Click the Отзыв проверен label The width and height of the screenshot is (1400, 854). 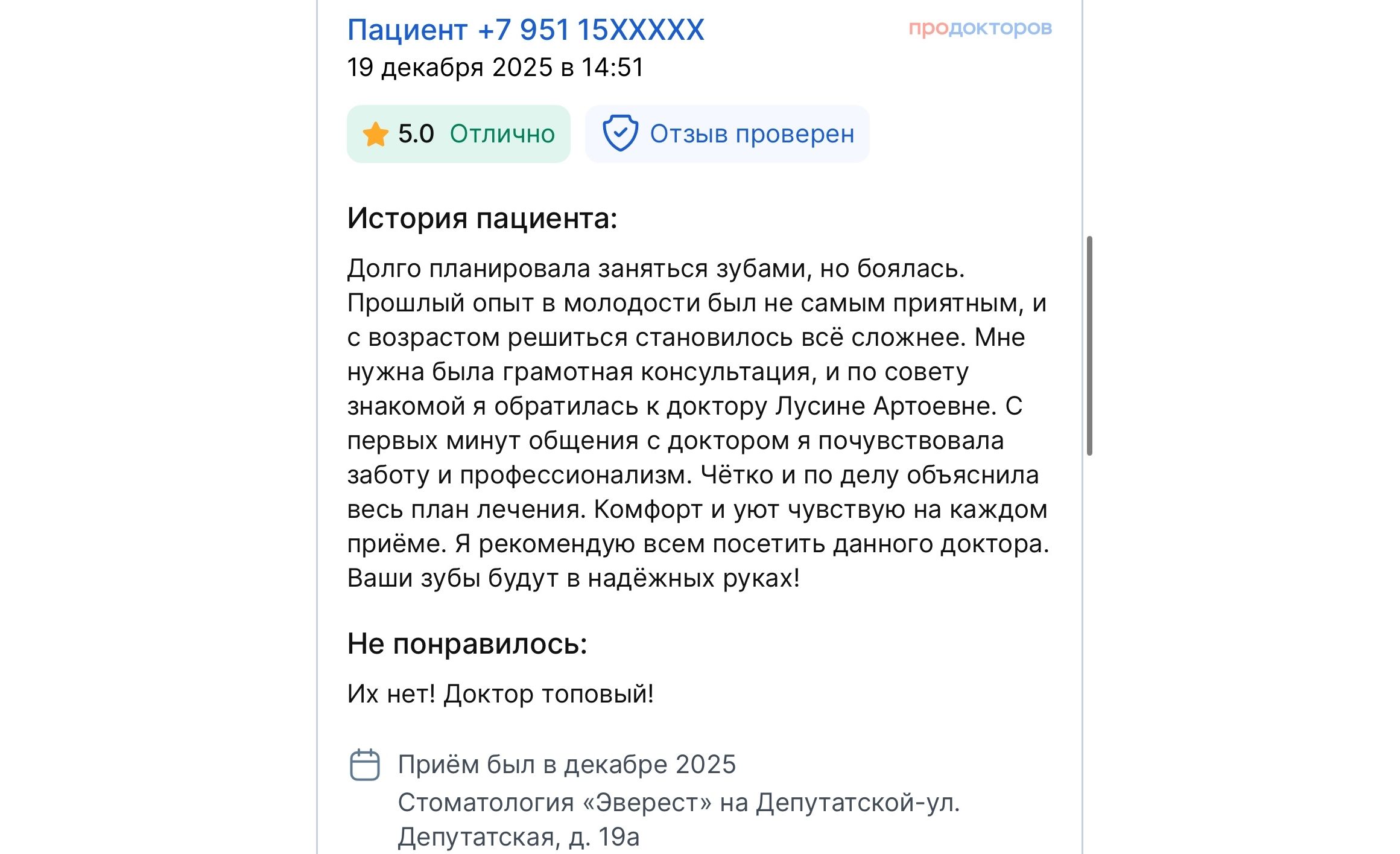[x=752, y=134]
